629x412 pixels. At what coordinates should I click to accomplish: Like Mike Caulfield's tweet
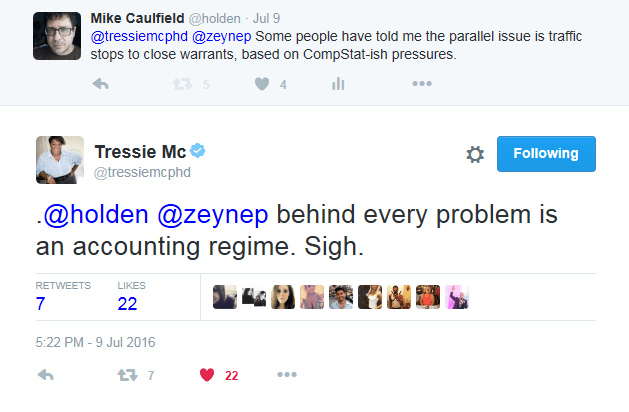pyautogui.click(x=259, y=85)
